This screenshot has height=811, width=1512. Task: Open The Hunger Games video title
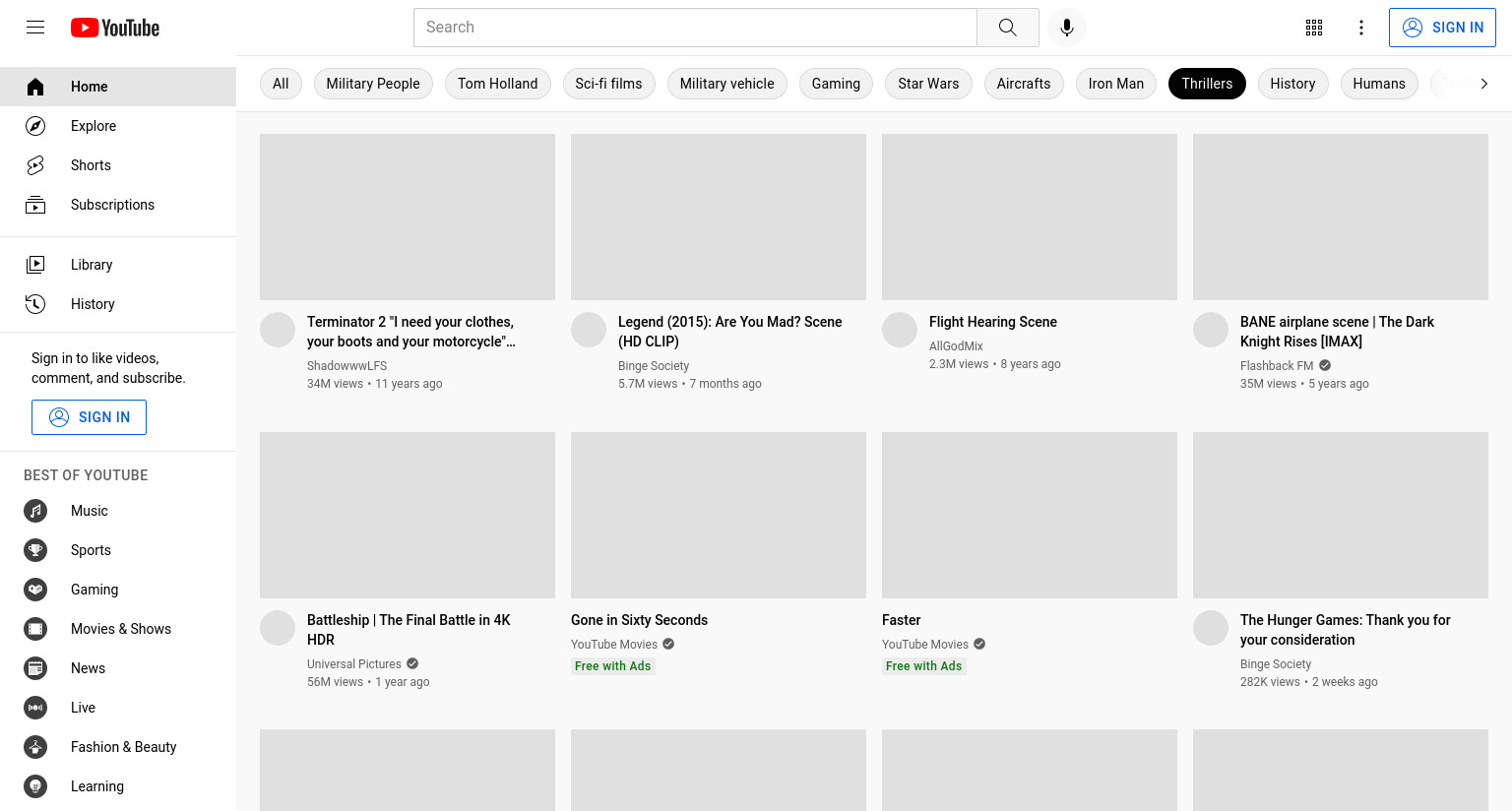[1346, 630]
